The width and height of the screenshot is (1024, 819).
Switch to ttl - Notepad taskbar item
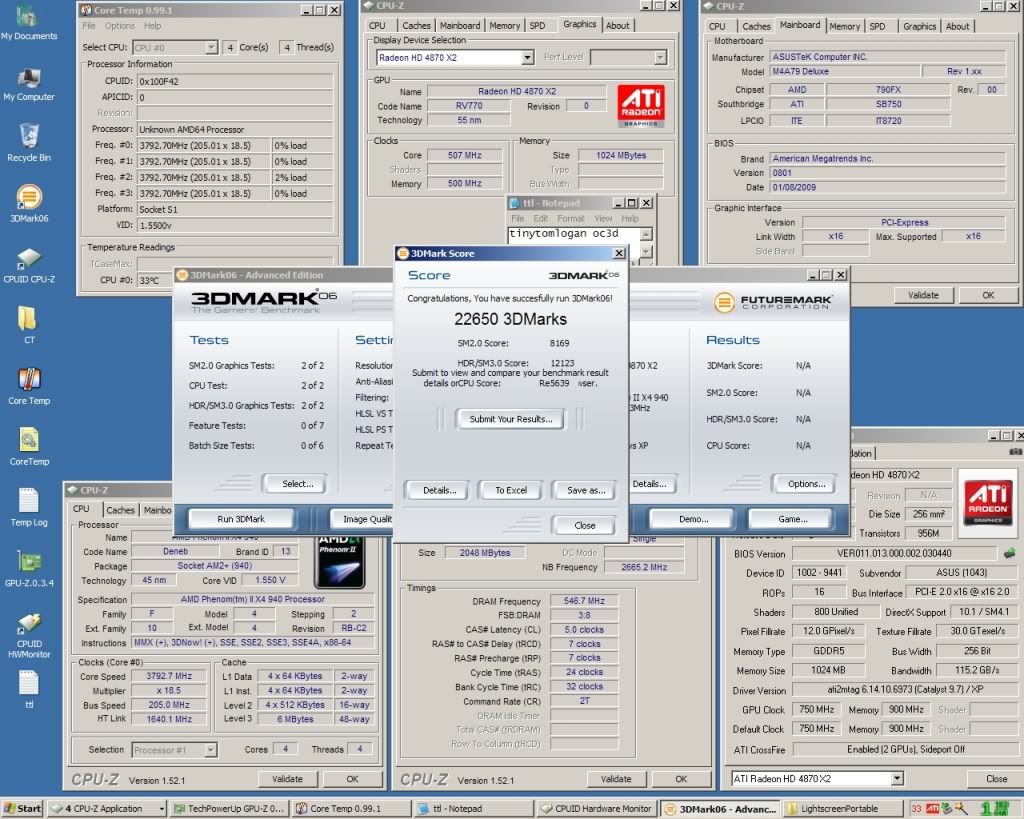coord(475,809)
